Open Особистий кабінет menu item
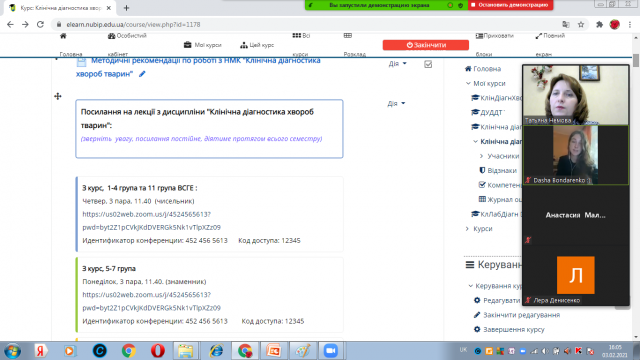The image size is (640, 360). (x=127, y=45)
